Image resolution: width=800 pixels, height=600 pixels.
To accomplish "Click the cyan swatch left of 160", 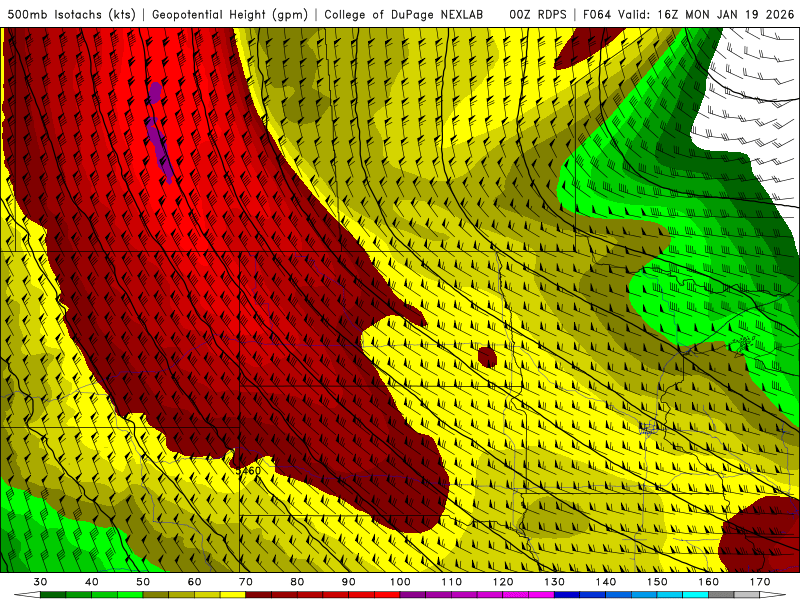I will (x=695, y=595).
